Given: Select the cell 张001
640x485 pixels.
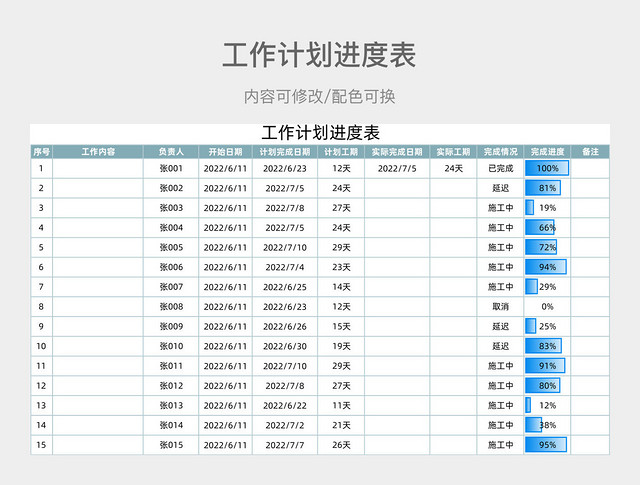Looking at the screenshot, I should (171, 168).
